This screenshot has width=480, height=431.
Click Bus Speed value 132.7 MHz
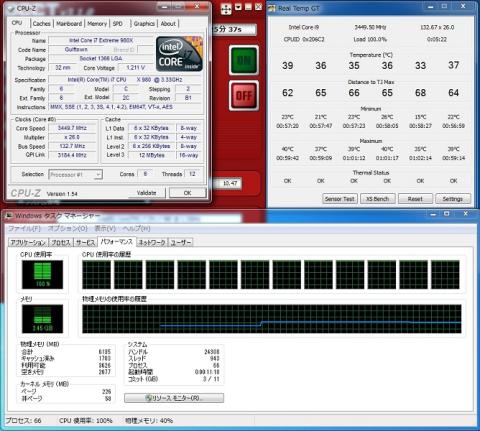[72, 146]
